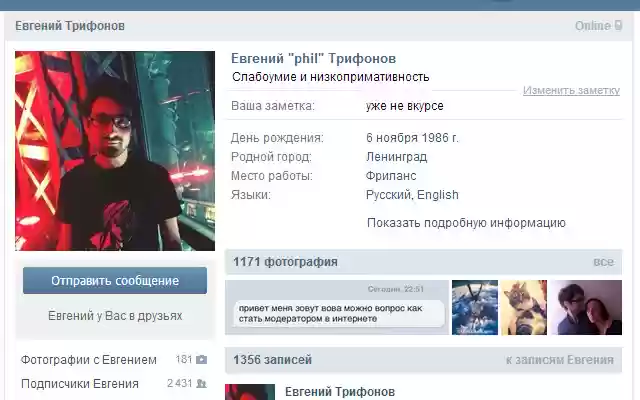Open the все link in photos header
640x400 pixels.
[x=604, y=262]
